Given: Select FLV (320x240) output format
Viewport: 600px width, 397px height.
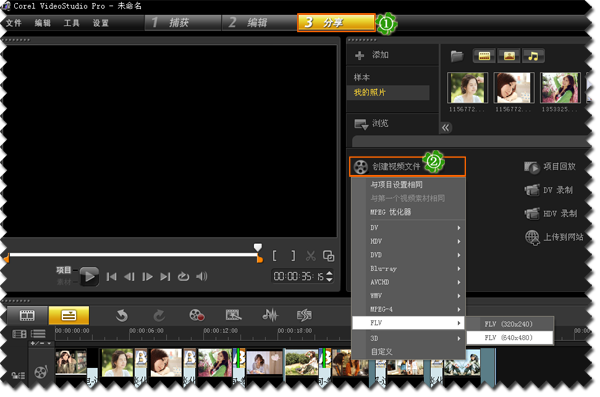Looking at the screenshot, I should tap(510, 324).
